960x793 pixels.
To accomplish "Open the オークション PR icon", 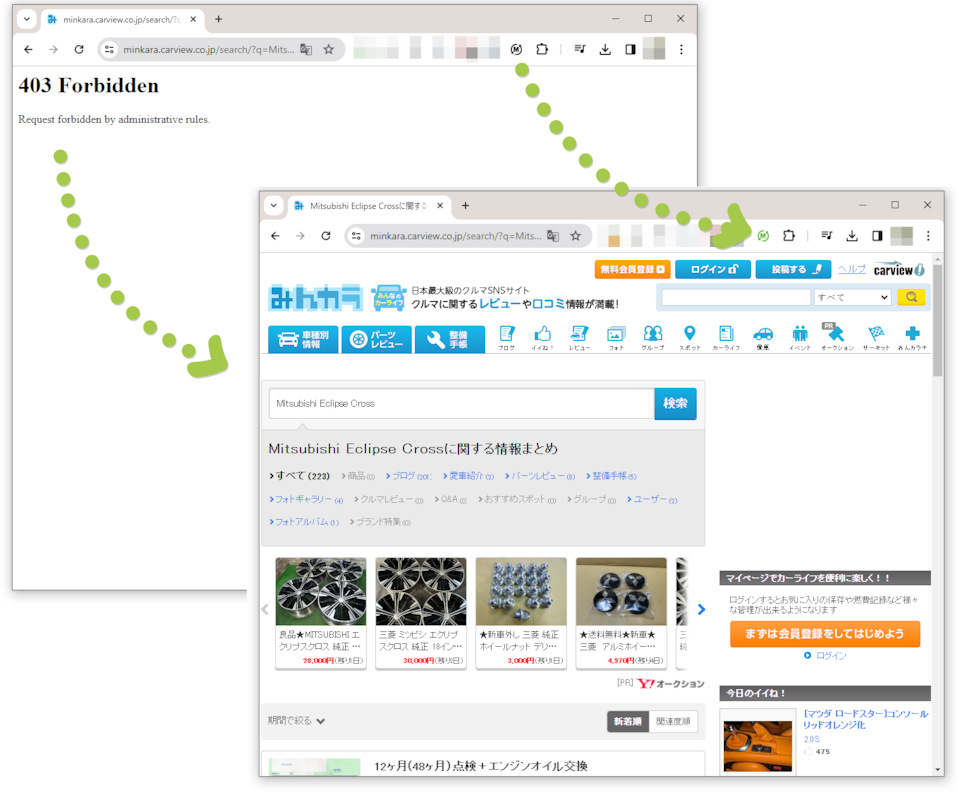I will pyautogui.click(x=837, y=337).
